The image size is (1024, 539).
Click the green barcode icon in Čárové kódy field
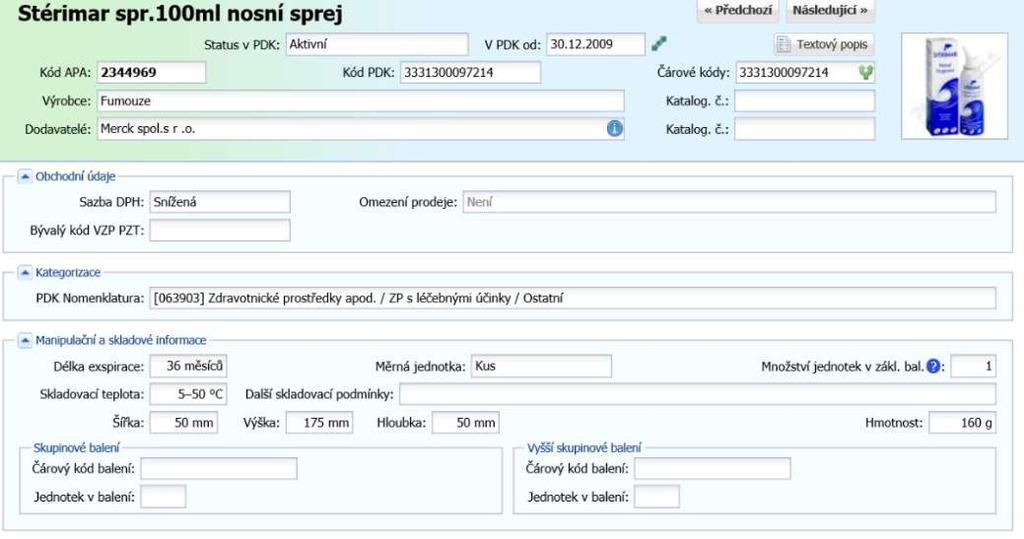pyautogui.click(x=866, y=73)
